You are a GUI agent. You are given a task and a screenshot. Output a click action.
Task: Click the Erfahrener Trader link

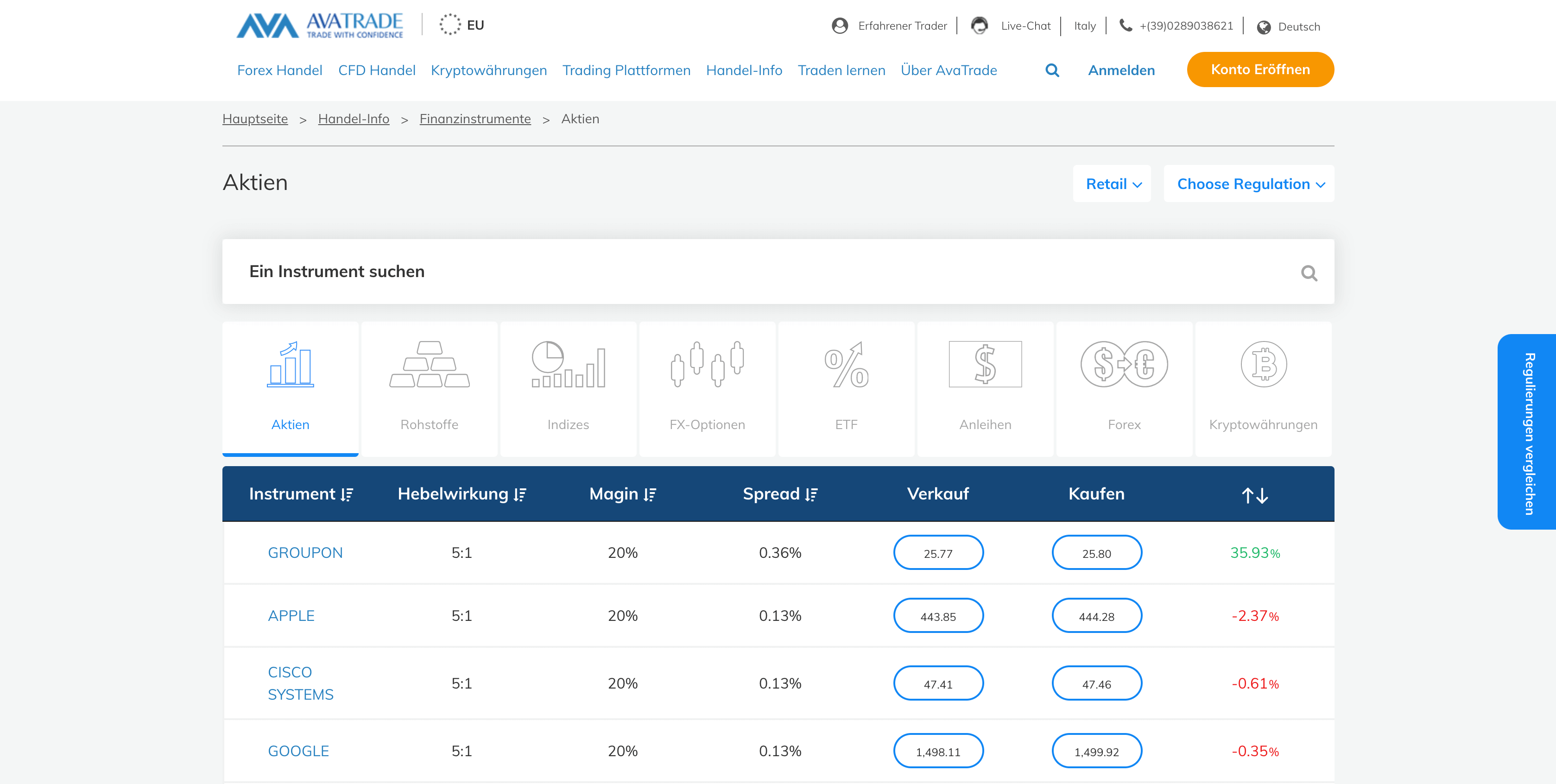pyautogui.click(x=902, y=26)
